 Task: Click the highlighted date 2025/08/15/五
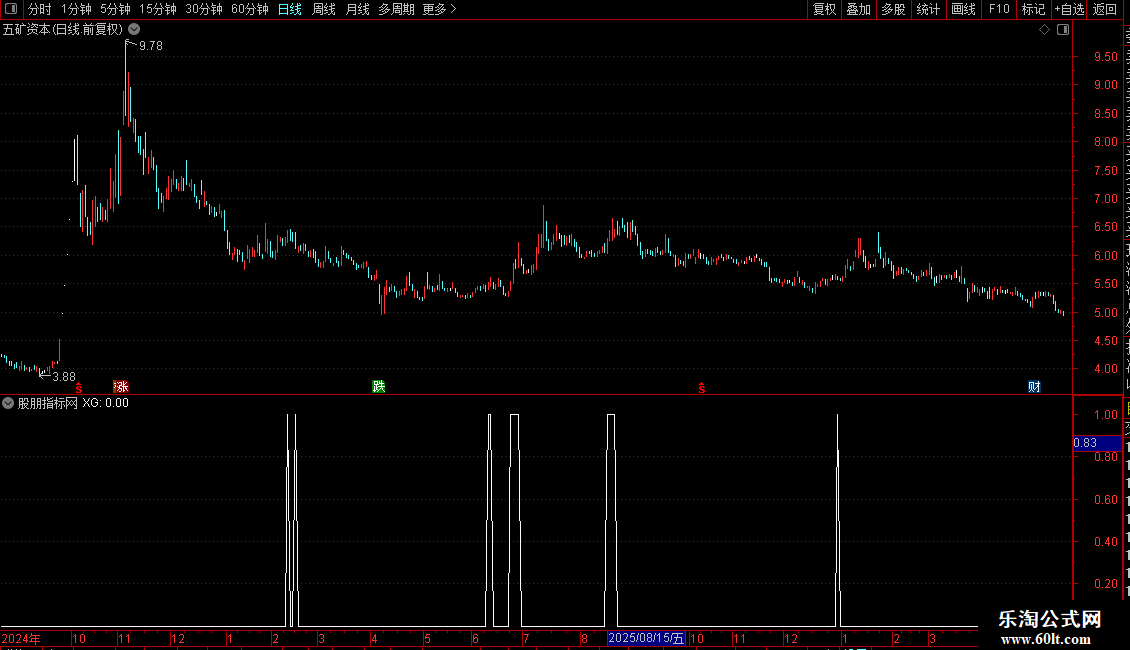click(x=646, y=638)
